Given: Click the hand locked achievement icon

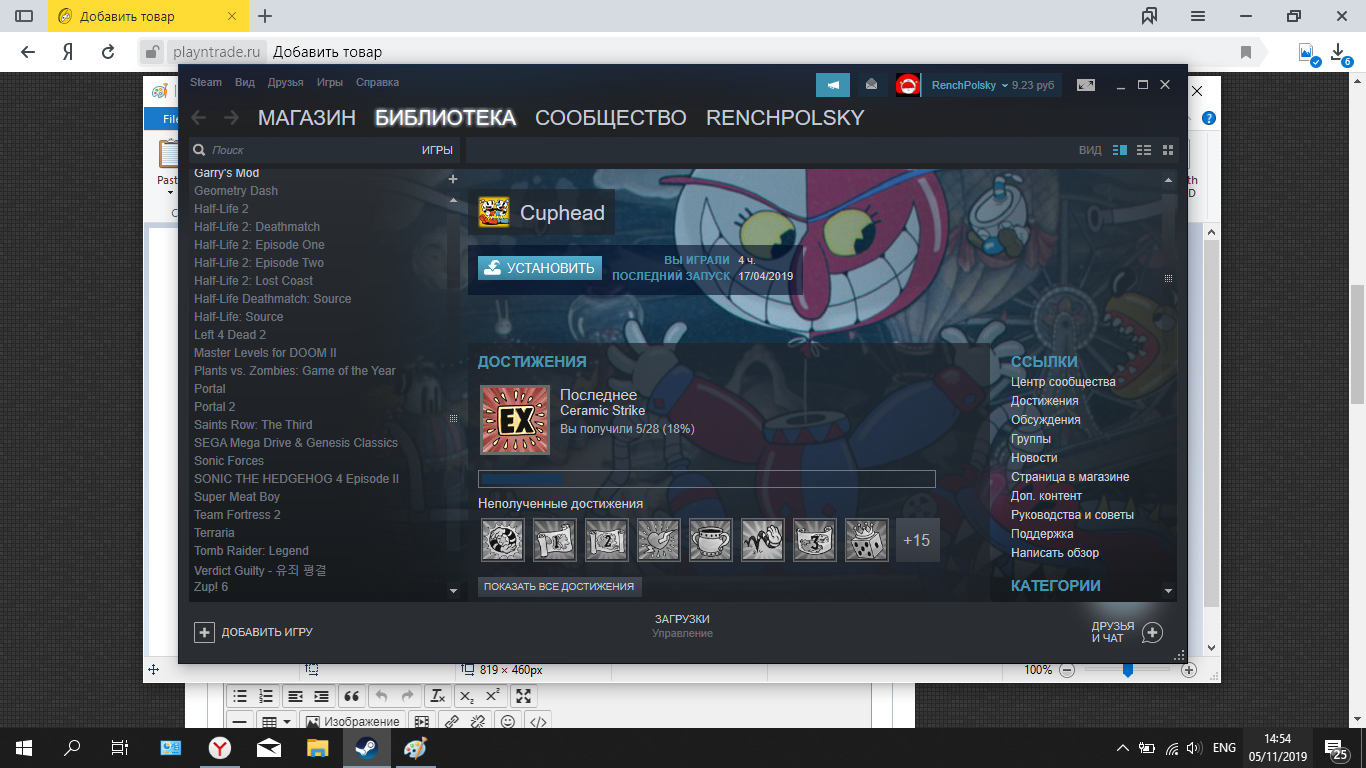Looking at the screenshot, I should (x=762, y=540).
